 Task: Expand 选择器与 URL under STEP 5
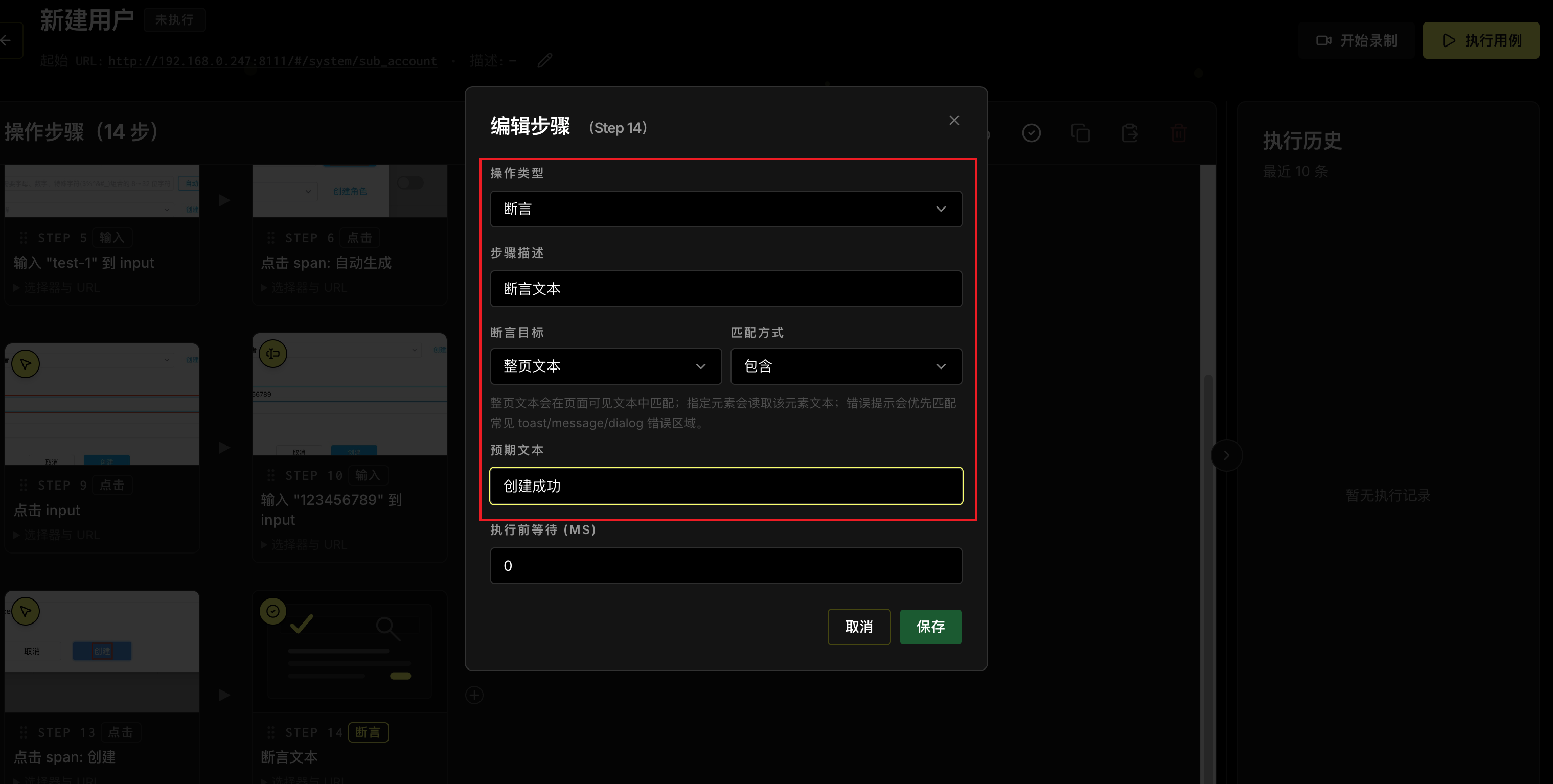click(x=57, y=287)
